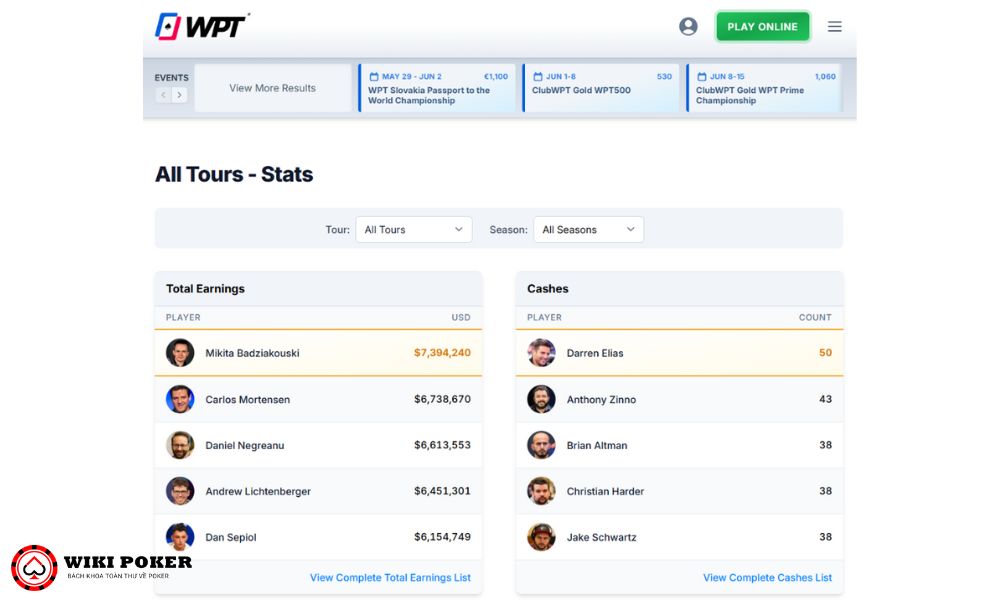The height and width of the screenshot is (600, 1000).
Task: Select player name Carlos Mortensen
Action: coord(247,400)
